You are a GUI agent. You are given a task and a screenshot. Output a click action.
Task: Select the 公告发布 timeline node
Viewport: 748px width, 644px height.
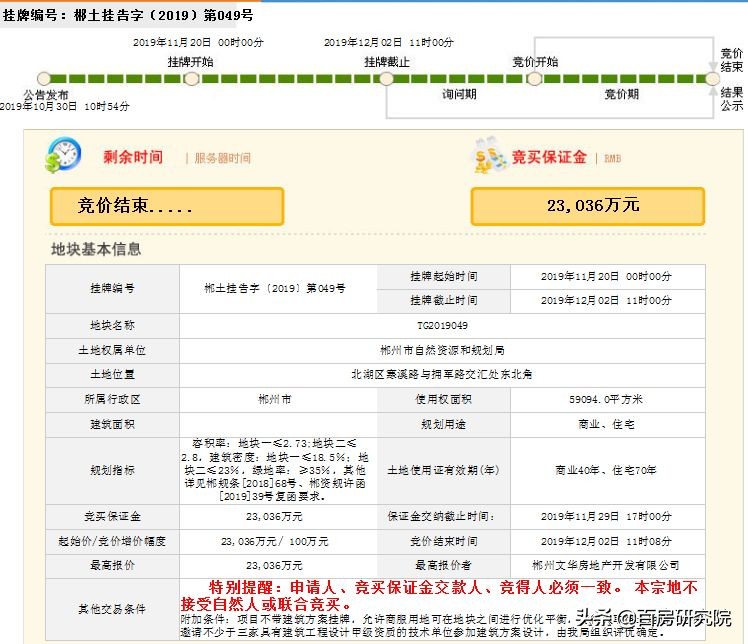(x=44, y=78)
